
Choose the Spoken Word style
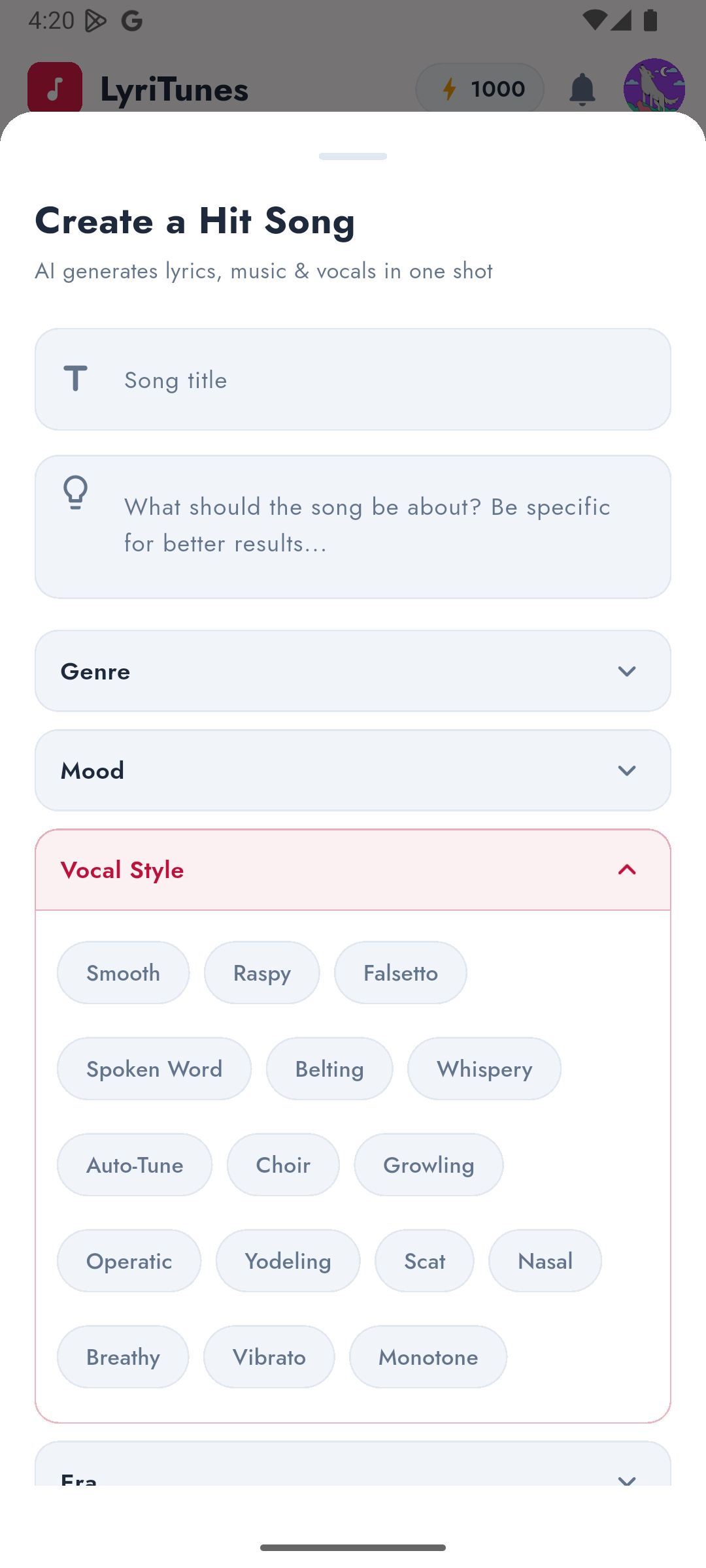[x=154, y=1069]
